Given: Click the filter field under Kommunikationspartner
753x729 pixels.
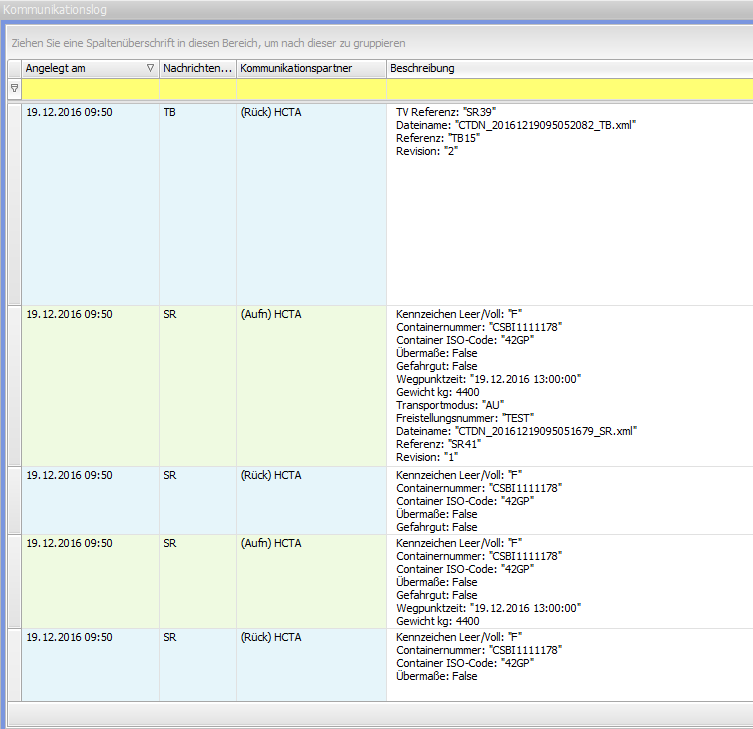Looking at the screenshot, I should (x=311, y=89).
